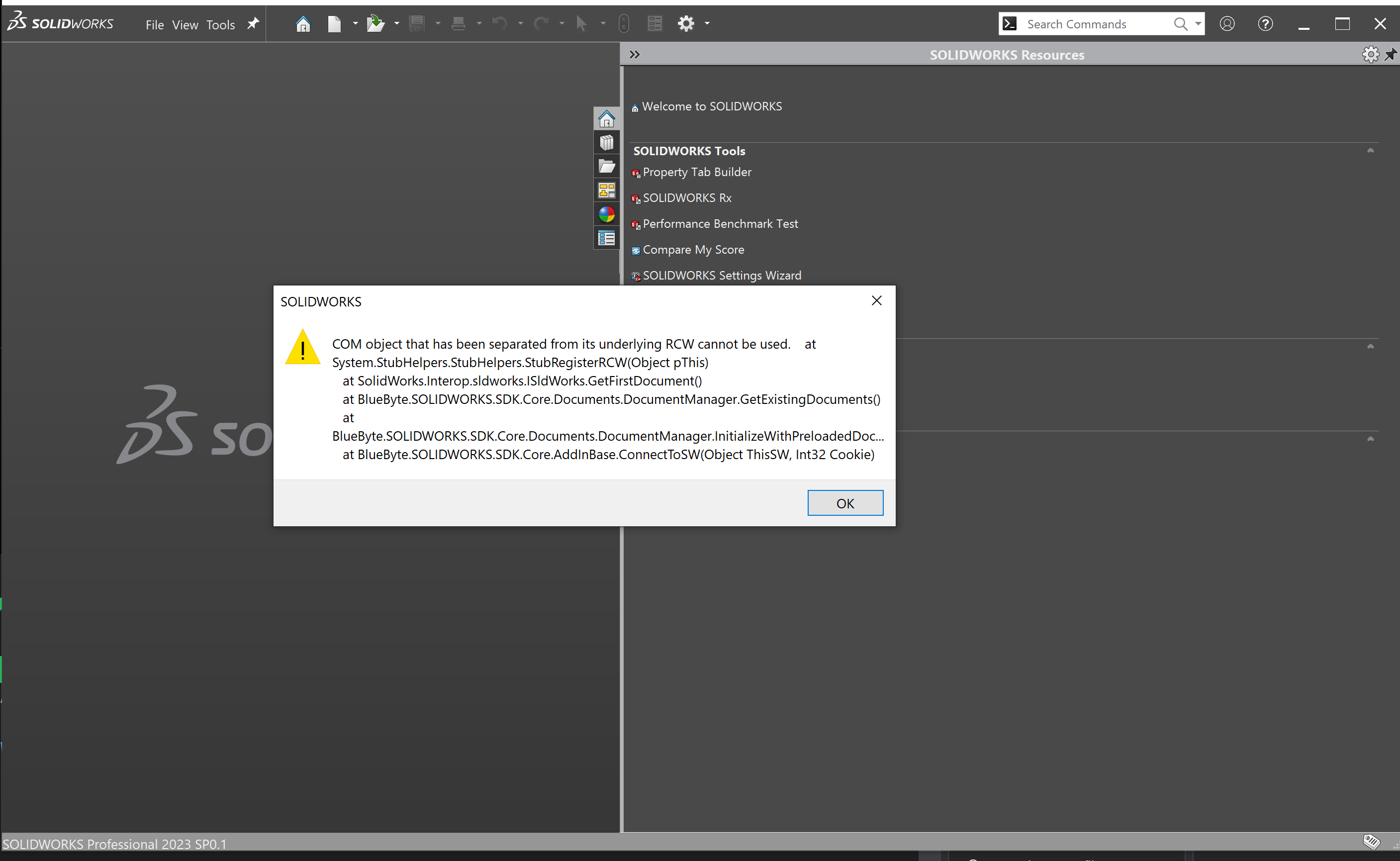Open the Tools menu
This screenshot has width=1400, height=861.
220,25
